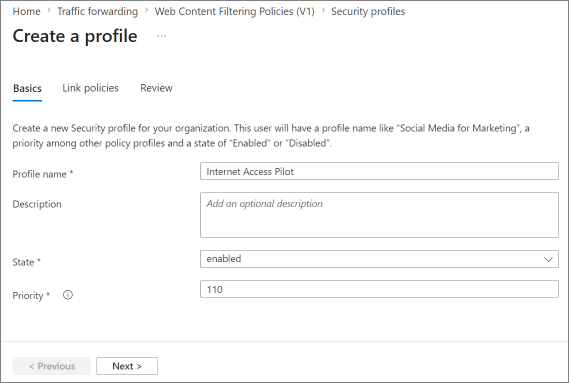Open the State dropdown showing enabled
Screen dimensions: 569x383
(379, 259)
